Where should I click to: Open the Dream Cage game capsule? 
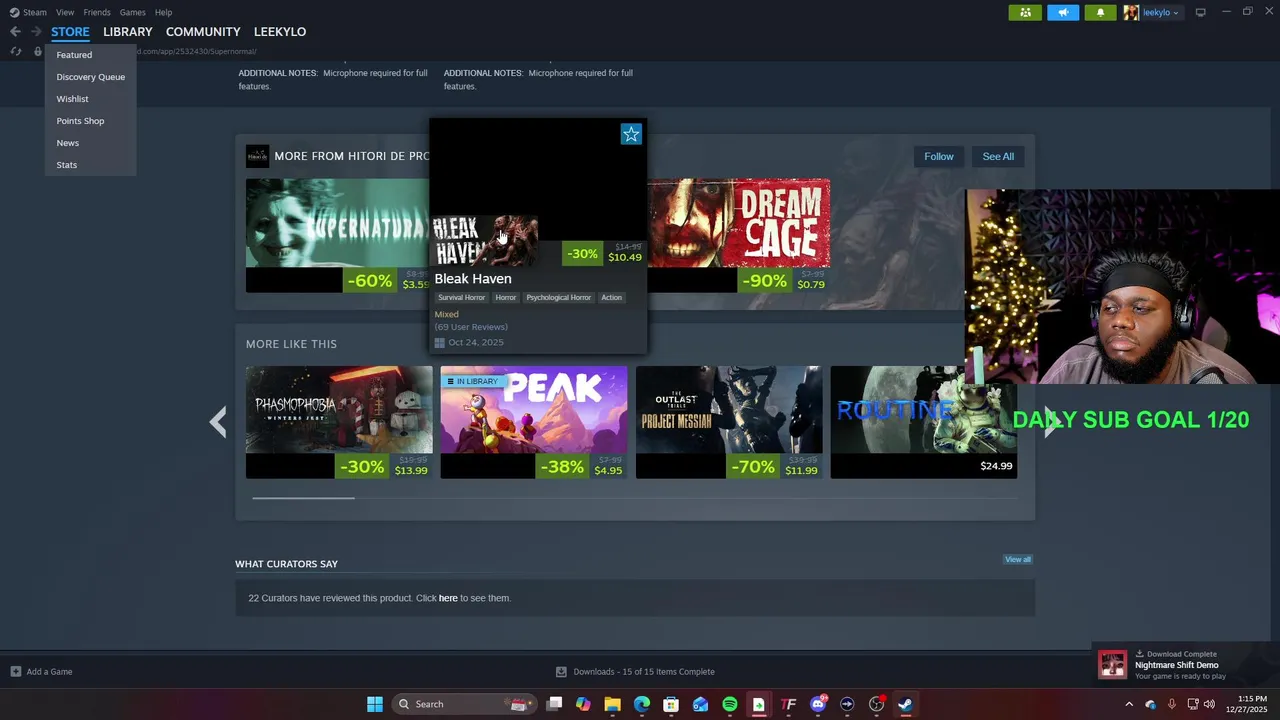(x=739, y=235)
